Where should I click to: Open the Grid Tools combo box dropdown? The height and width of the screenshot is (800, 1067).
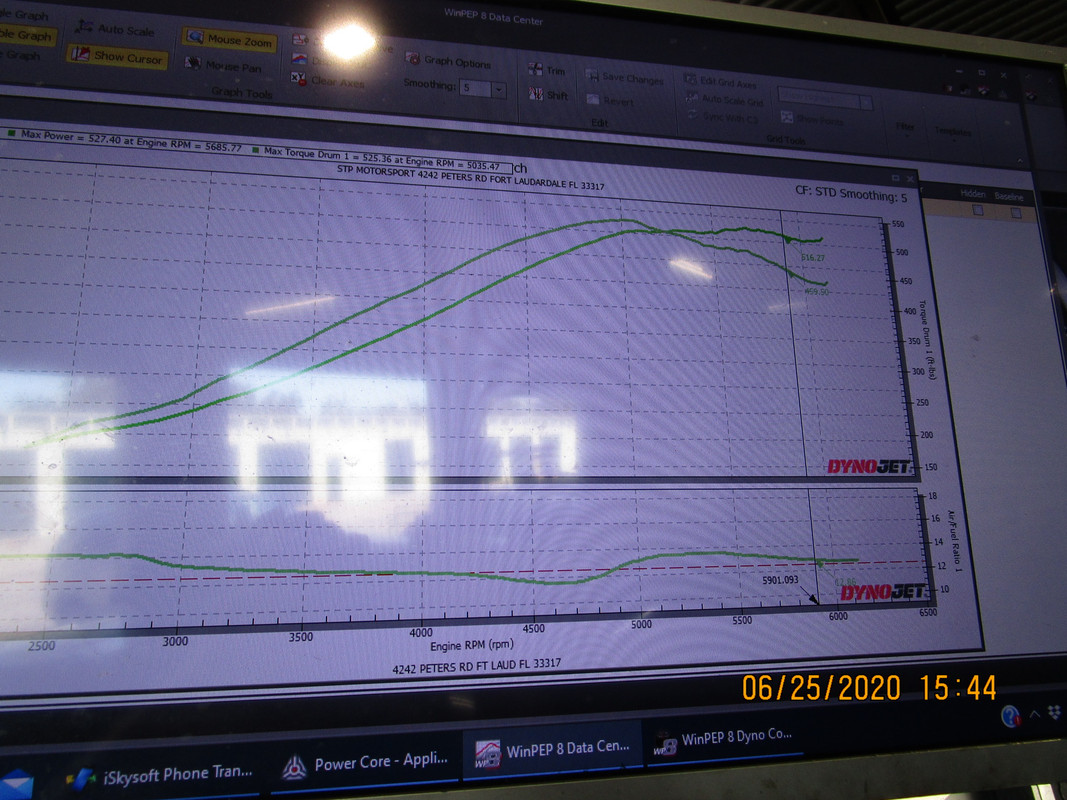[866, 102]
